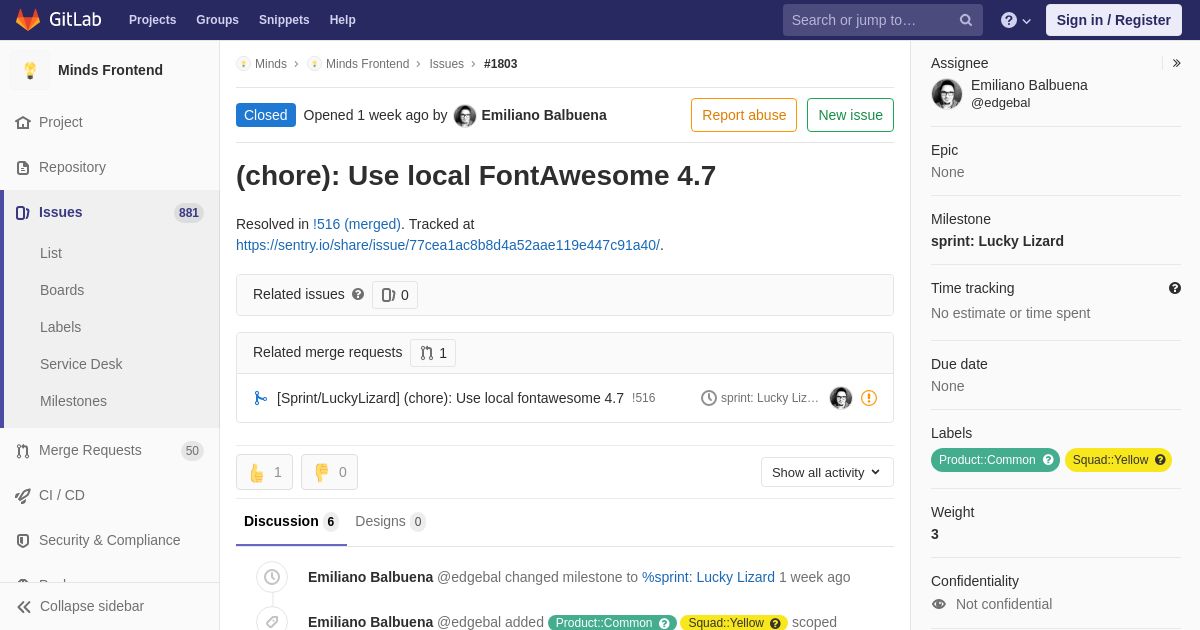The width and height of the screenshot is (1200, 630).
Task: Click the Related issues help icon
Action: coord(358,294)
